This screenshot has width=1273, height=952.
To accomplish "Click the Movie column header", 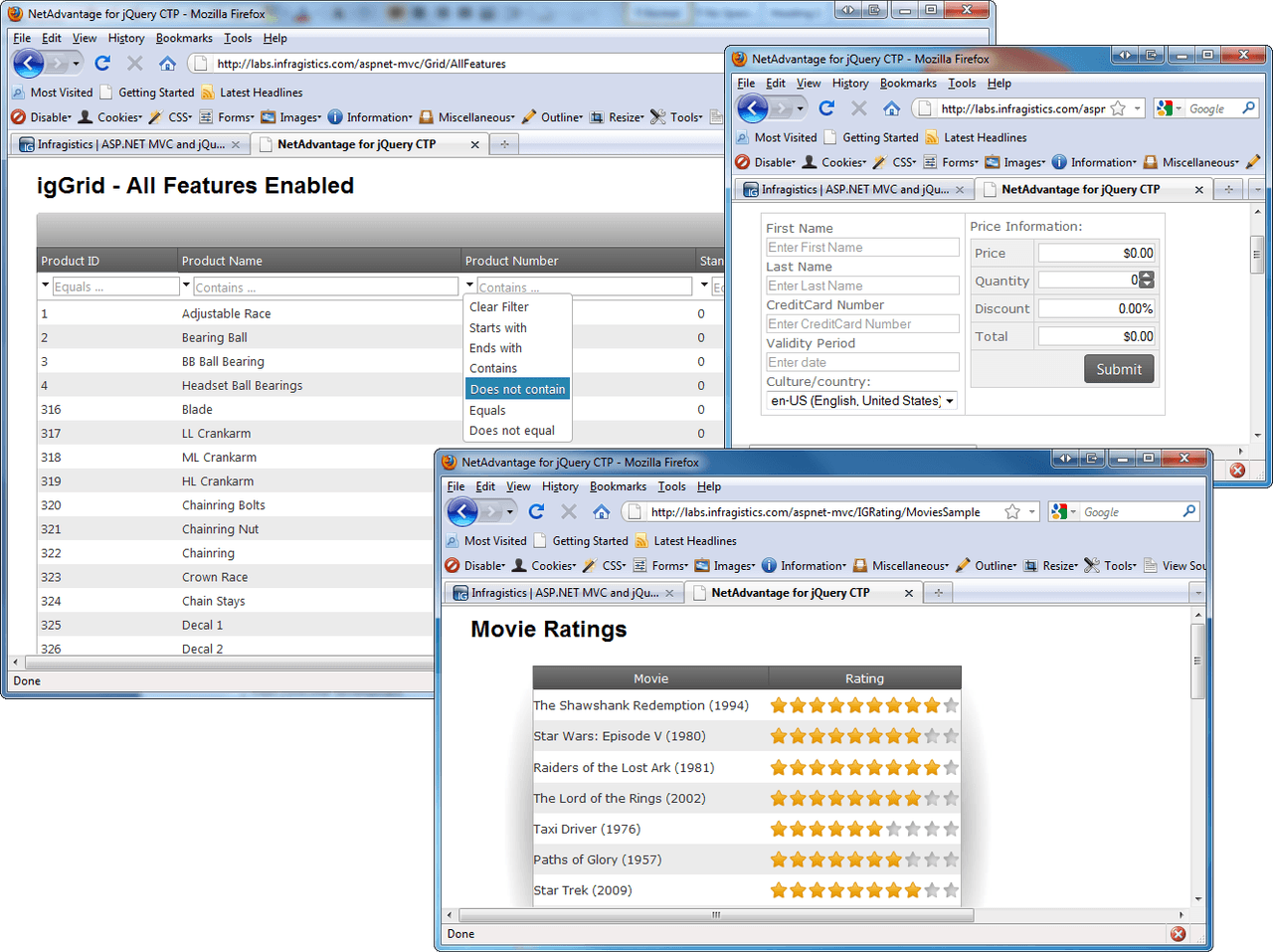I will click(650, 678).
